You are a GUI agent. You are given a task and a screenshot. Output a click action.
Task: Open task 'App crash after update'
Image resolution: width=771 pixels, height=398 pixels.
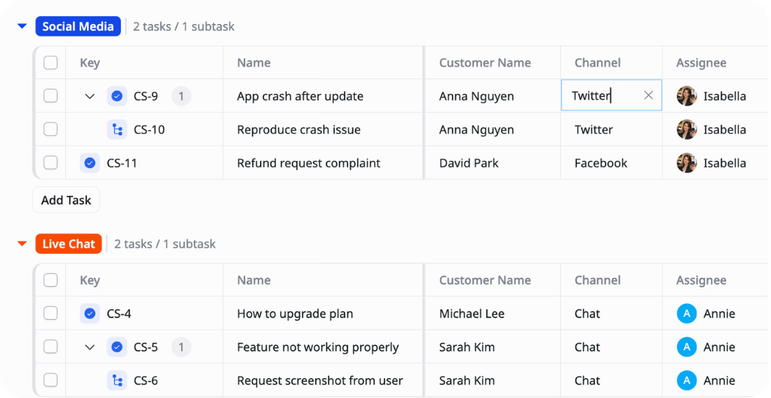[x=300, y=96]
